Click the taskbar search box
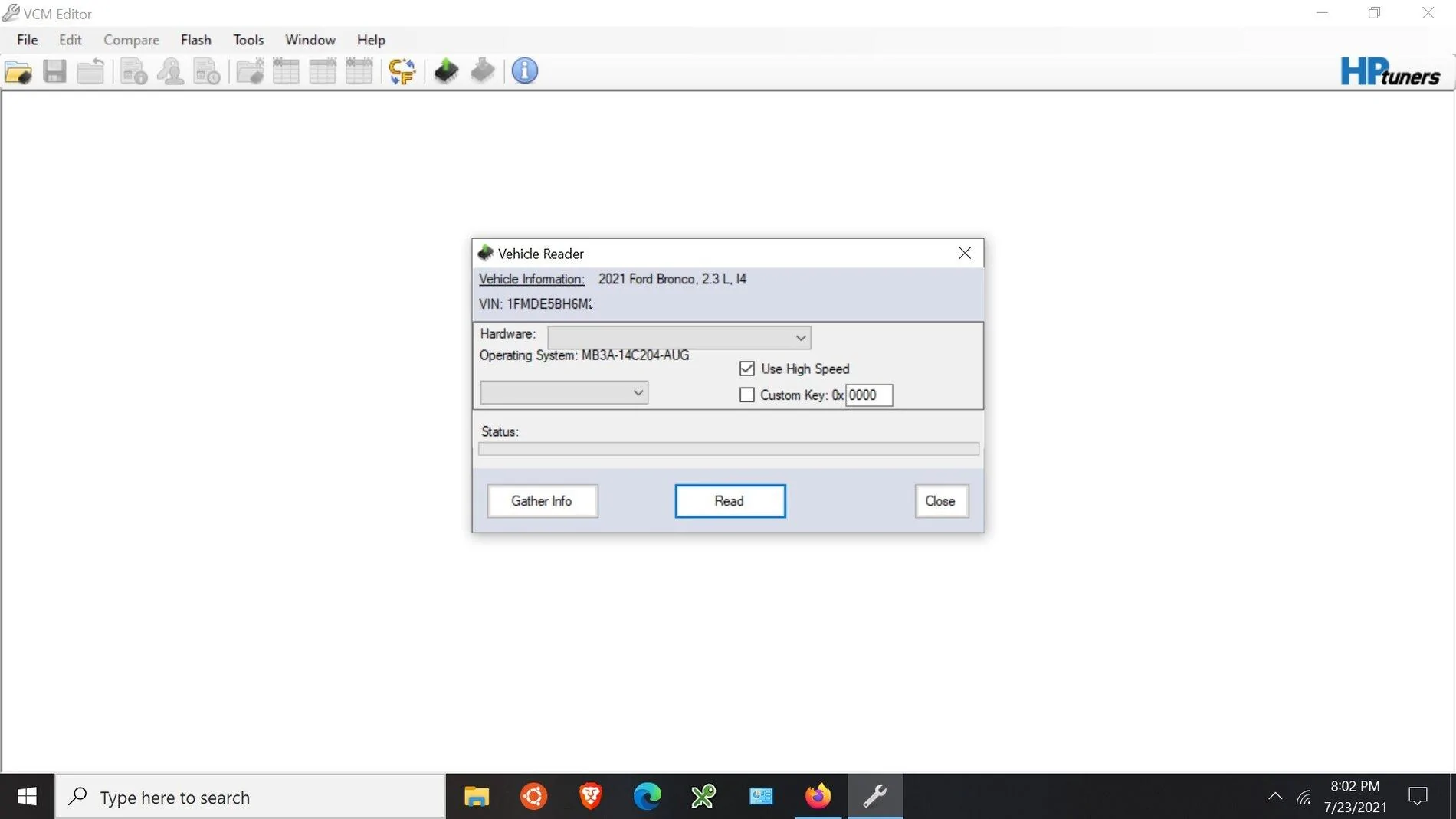 tap(251, 797)
